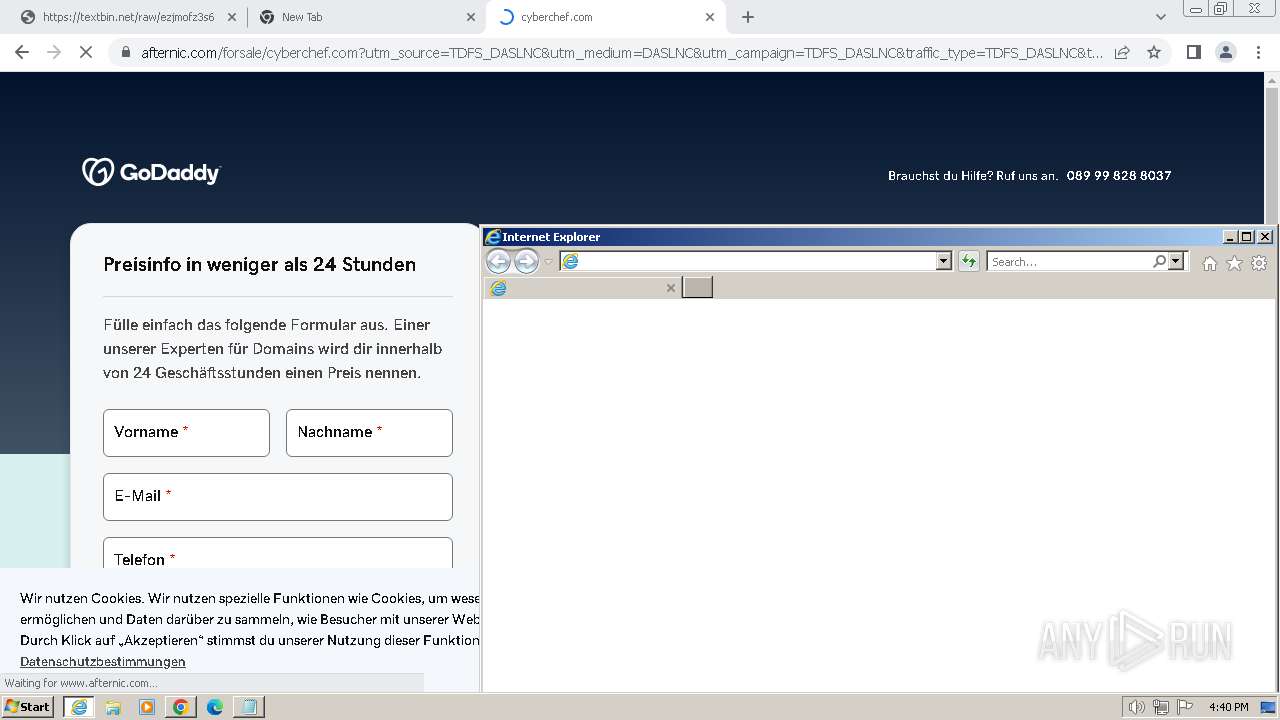Open Internet Explorer favorites star
1280x720 pixels.
point(1234,263)
